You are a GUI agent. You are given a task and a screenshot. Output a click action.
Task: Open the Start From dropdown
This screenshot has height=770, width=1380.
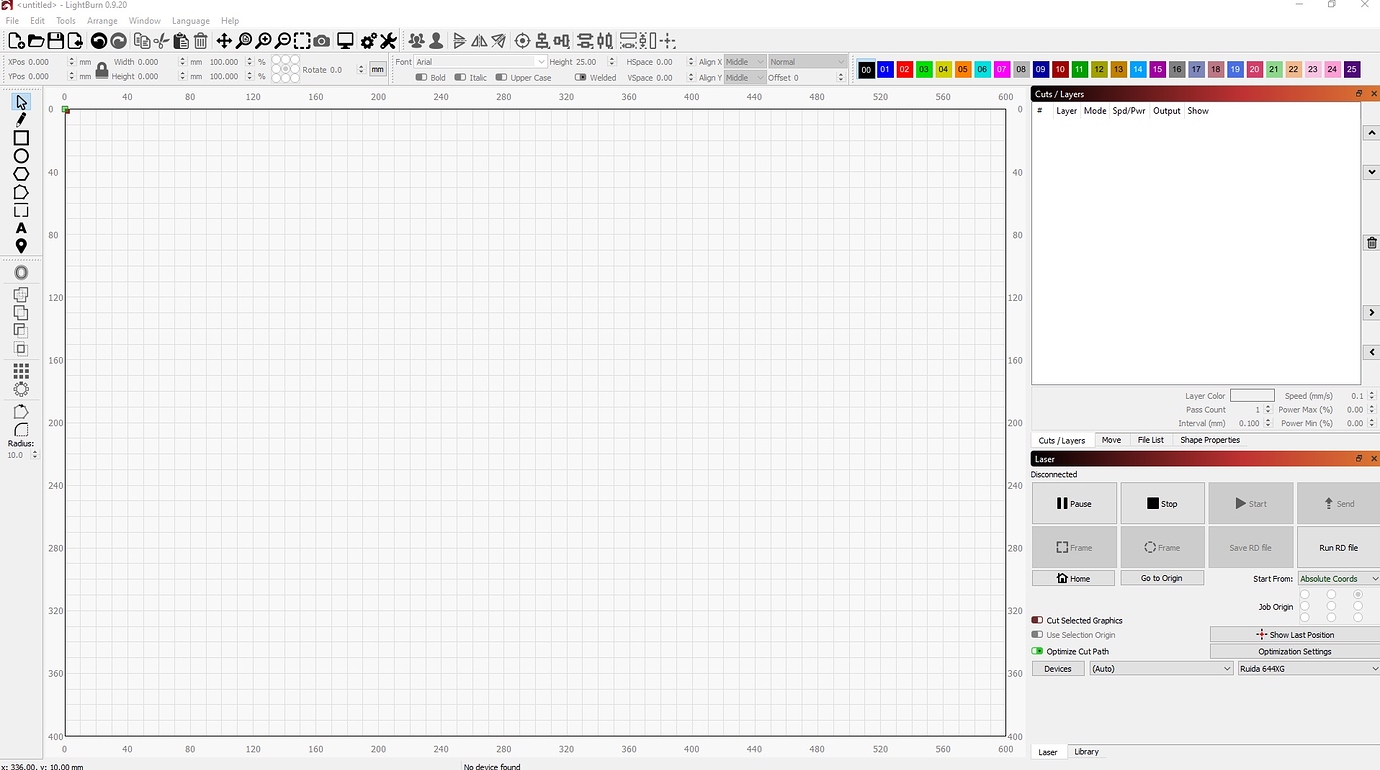pyautogui.click(x=1339, y=578)
